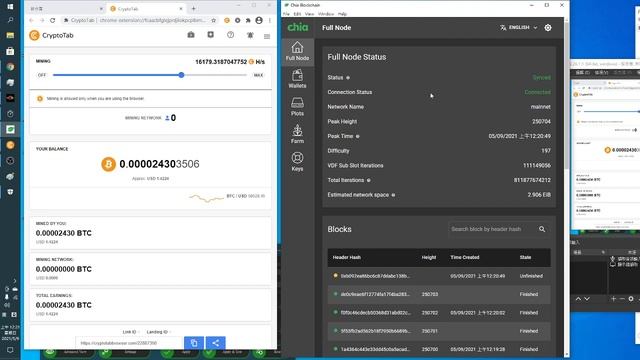Expand the Landing ID dropdown

click(158, 332)
